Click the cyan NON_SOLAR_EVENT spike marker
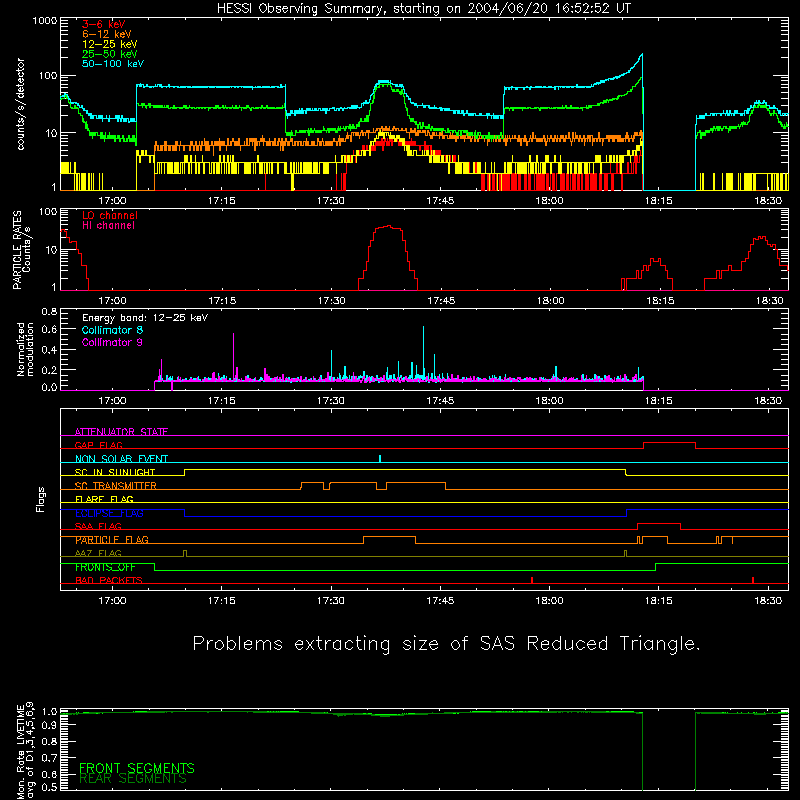The height and width of the screenshot is (800, 800). 380,459
